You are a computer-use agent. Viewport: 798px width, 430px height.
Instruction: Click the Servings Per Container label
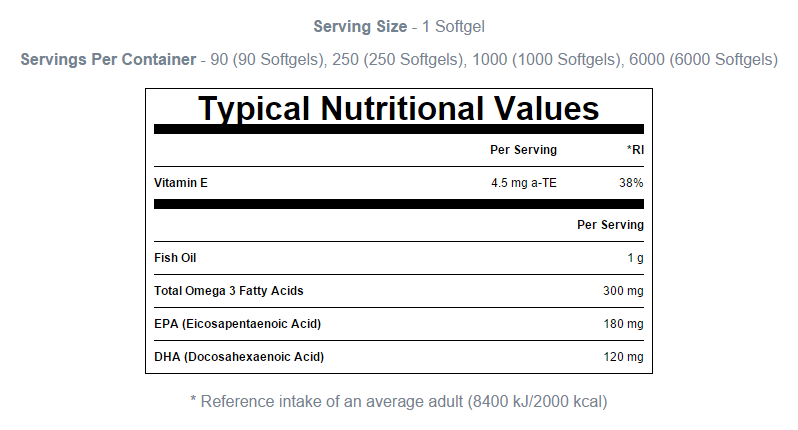(108, 60)
